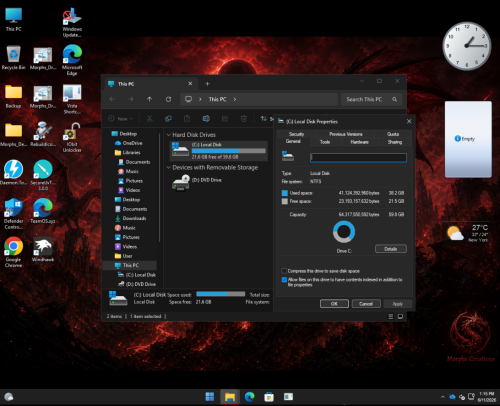Click the Share icon in Explorer toolbar
500x406 pixels.
225,119
